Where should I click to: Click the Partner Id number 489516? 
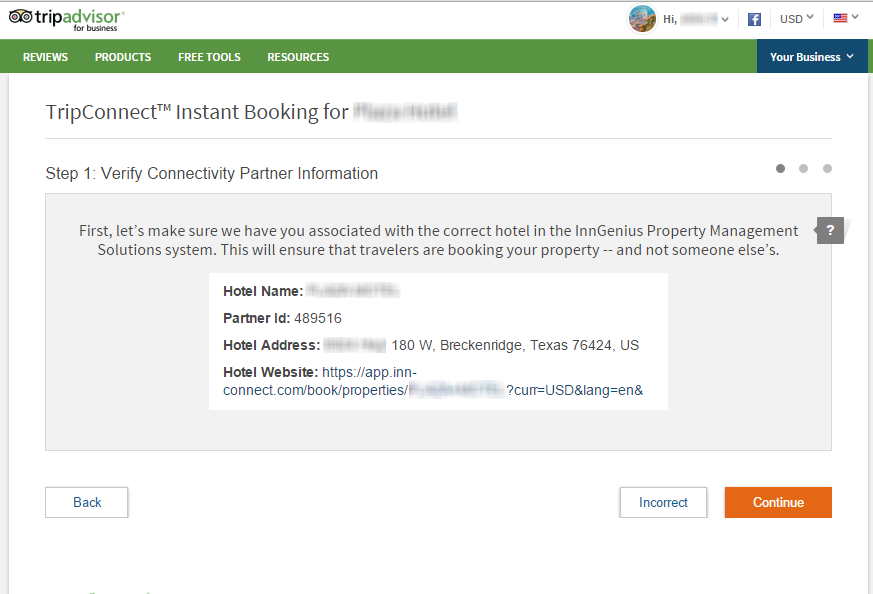[318, 318]
